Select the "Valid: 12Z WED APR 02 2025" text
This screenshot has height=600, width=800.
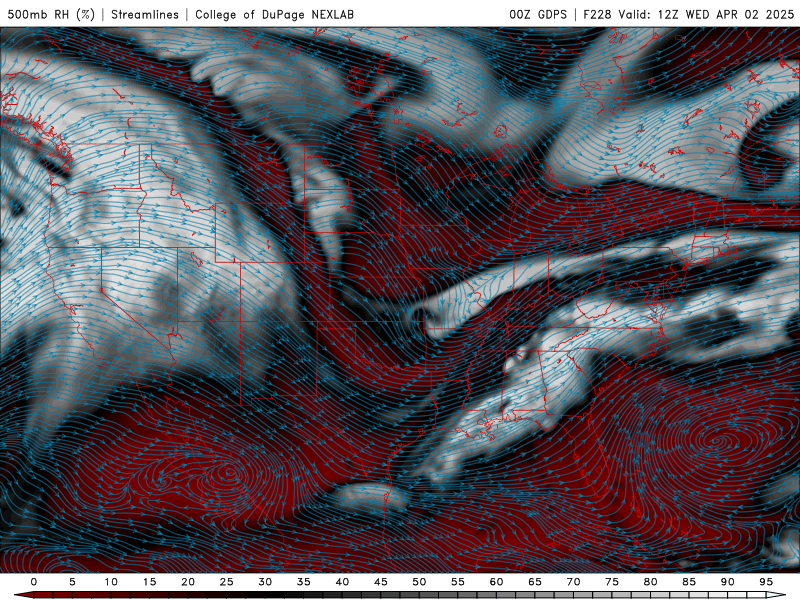706,14
